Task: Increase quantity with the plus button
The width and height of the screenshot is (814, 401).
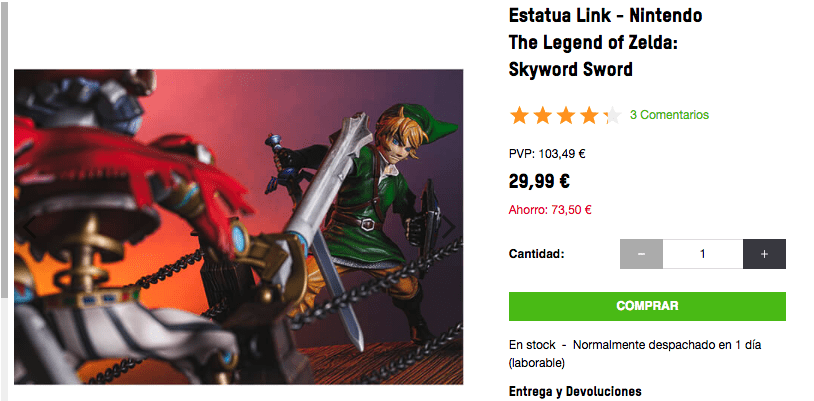Action: 764,254
